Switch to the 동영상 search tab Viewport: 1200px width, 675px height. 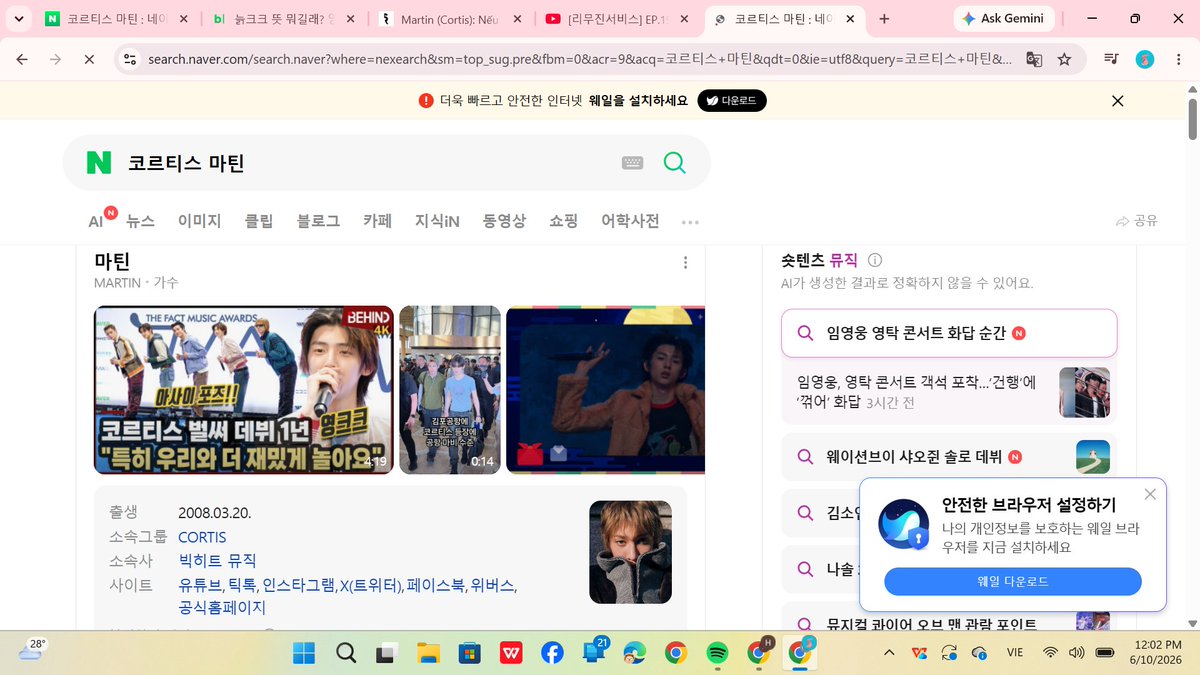point(504,221)
